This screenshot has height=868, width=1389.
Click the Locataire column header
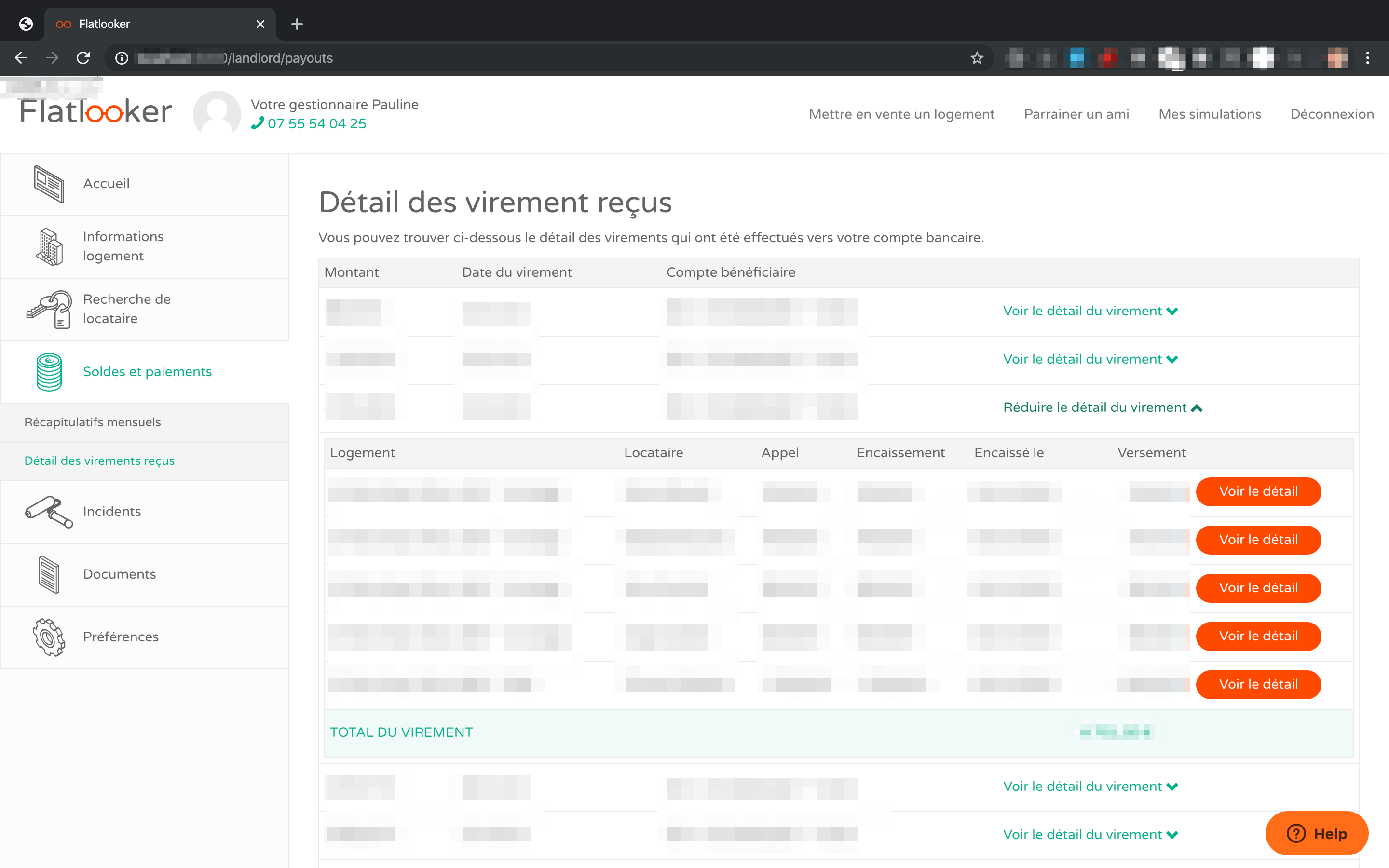click(x=653, y=453)
